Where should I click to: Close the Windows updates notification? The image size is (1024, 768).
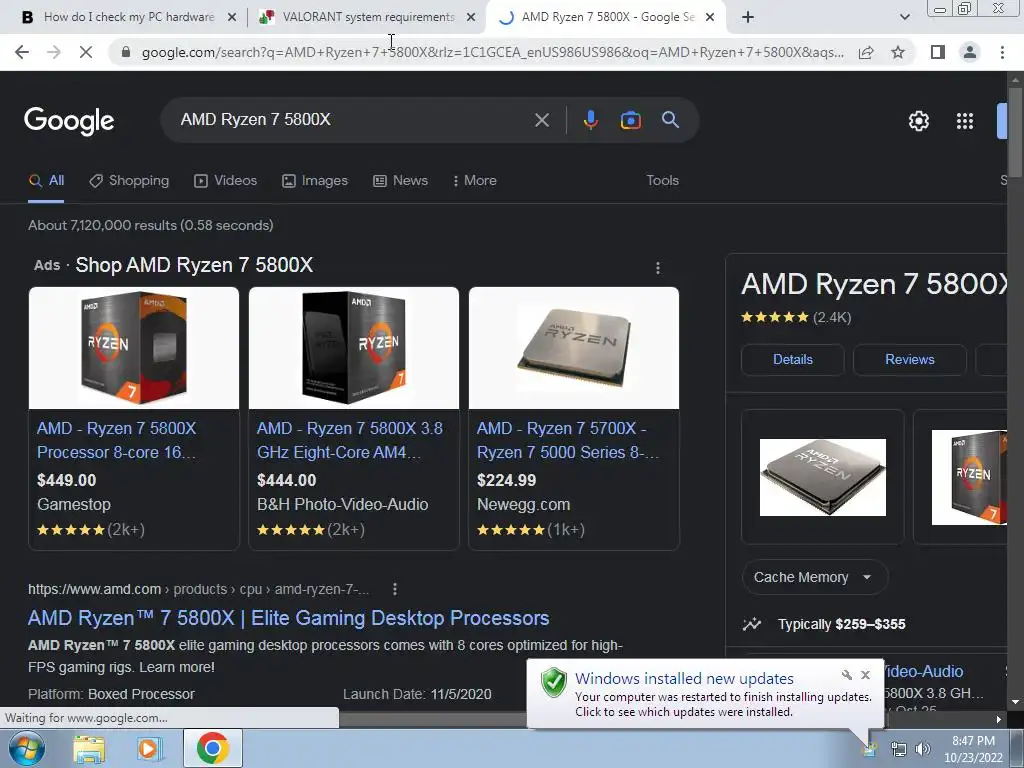[865, 675]
